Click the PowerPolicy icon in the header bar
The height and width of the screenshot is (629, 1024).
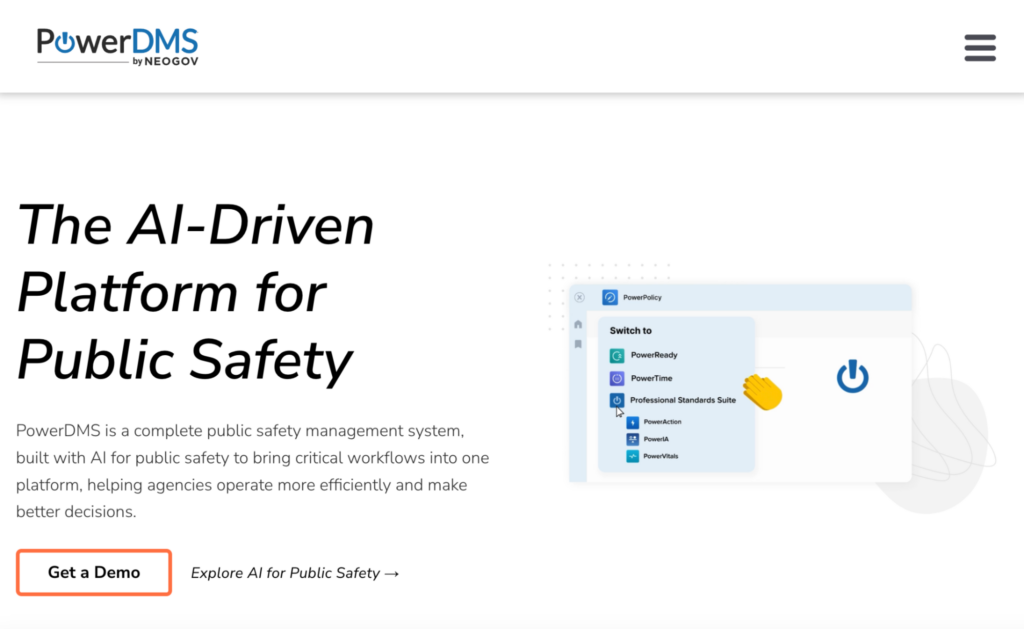click(x=609, y=297)
